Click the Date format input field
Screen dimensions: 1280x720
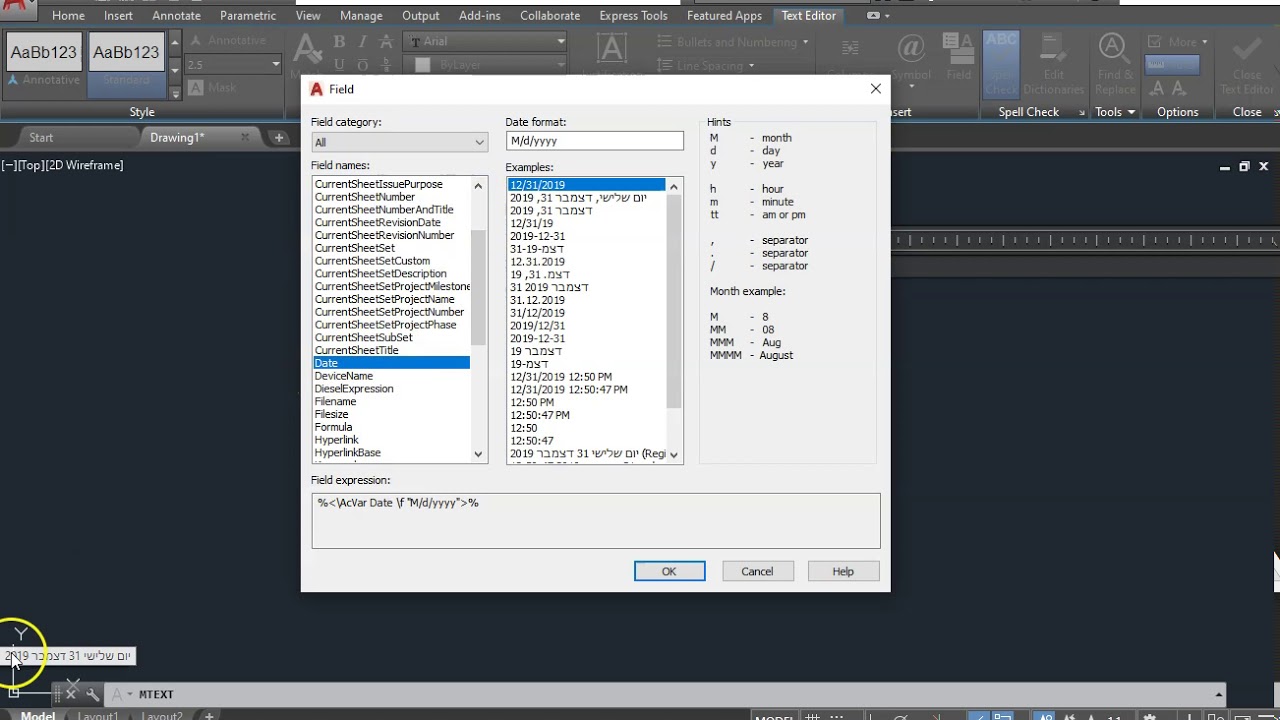pos(594,141)
